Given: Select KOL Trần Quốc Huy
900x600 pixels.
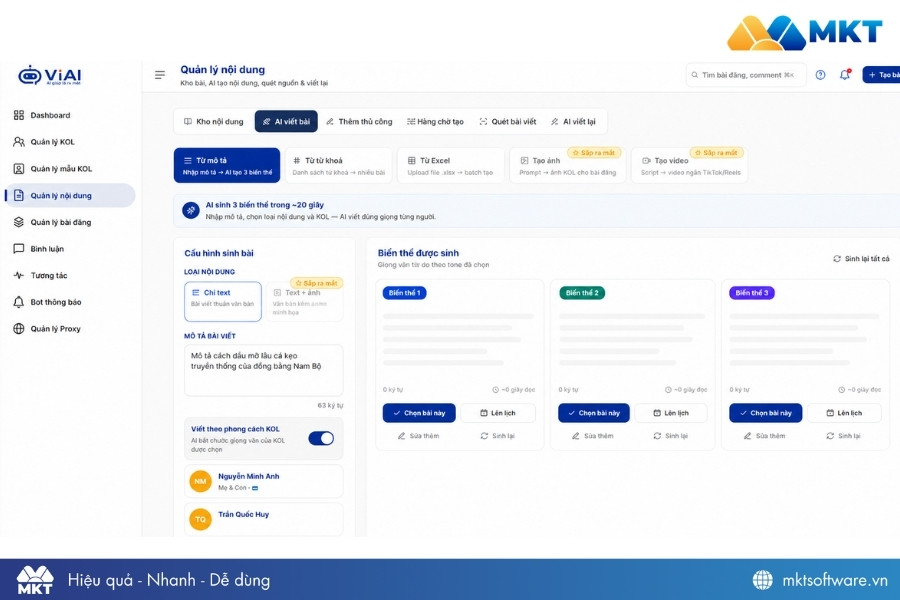Looking at the screenshot, I should click(263, 519).
